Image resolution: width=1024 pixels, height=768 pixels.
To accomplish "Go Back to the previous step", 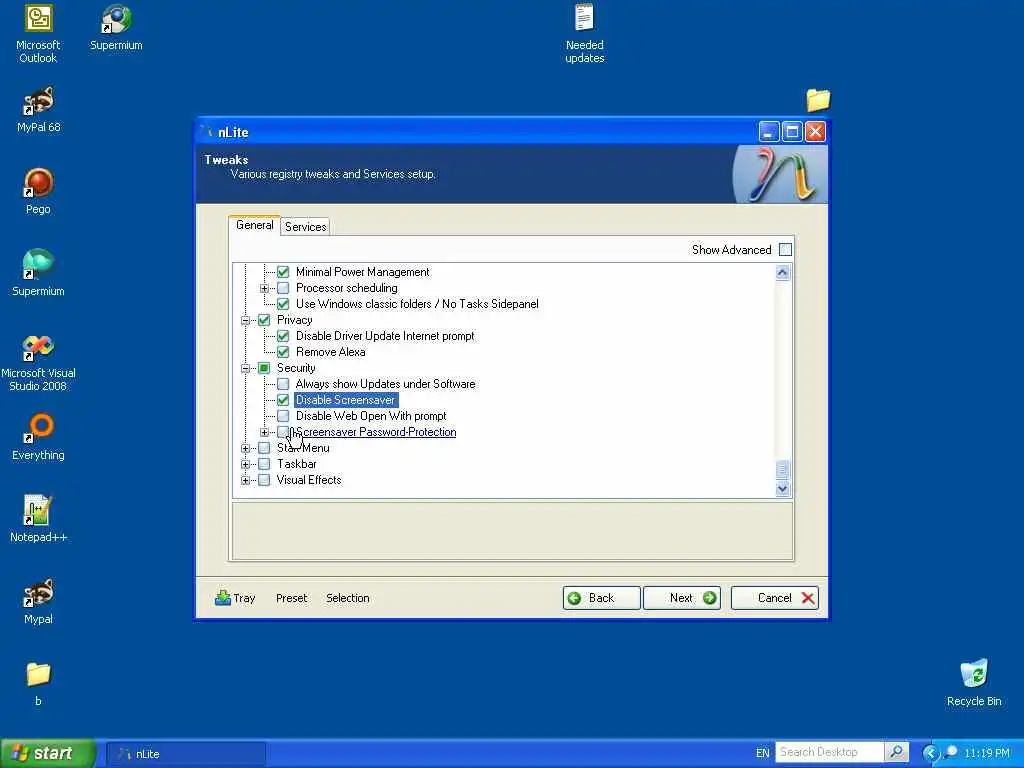I will [601, 598].
